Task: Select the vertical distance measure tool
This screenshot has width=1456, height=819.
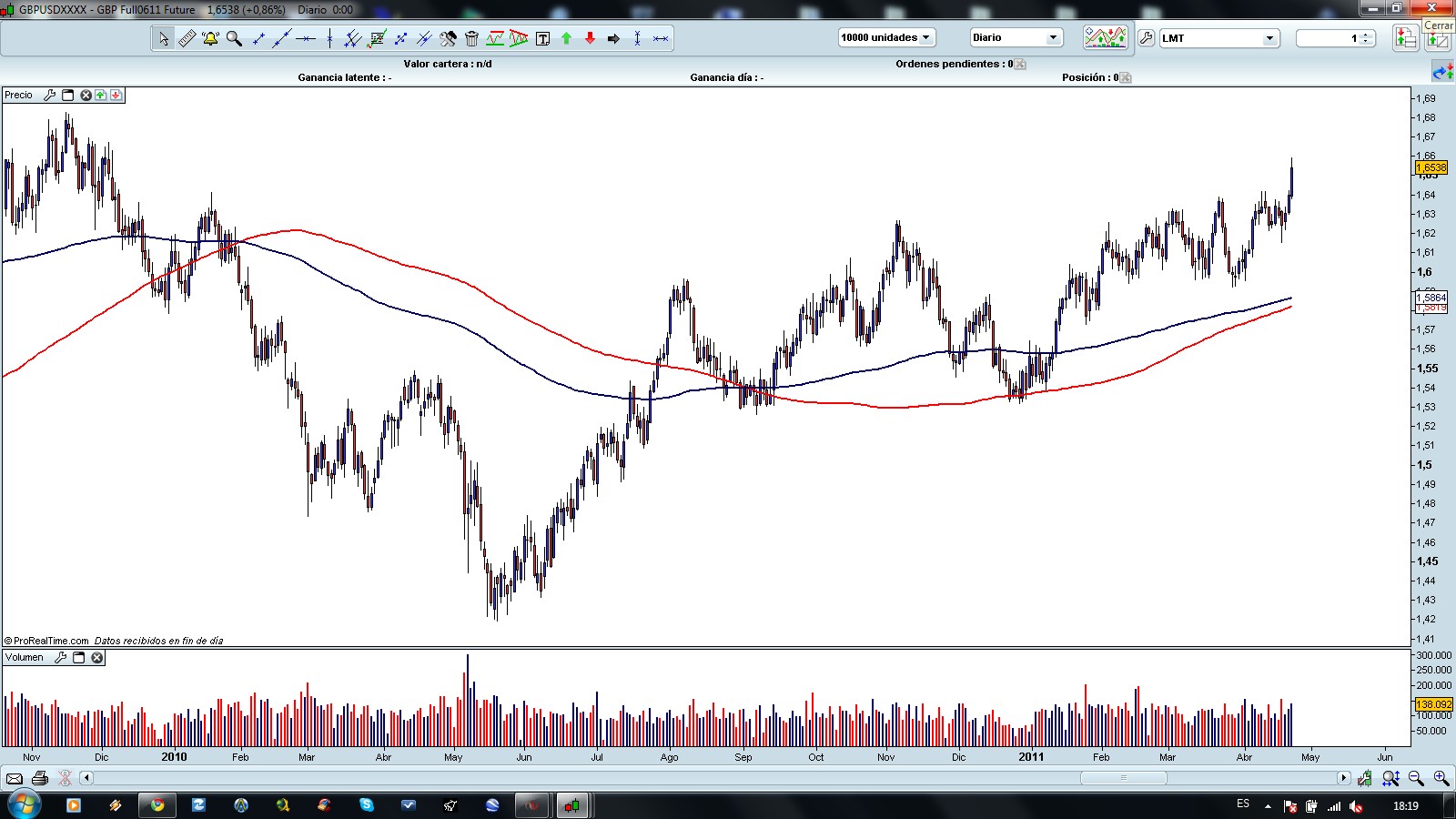Action: click(x=637, y=38)
